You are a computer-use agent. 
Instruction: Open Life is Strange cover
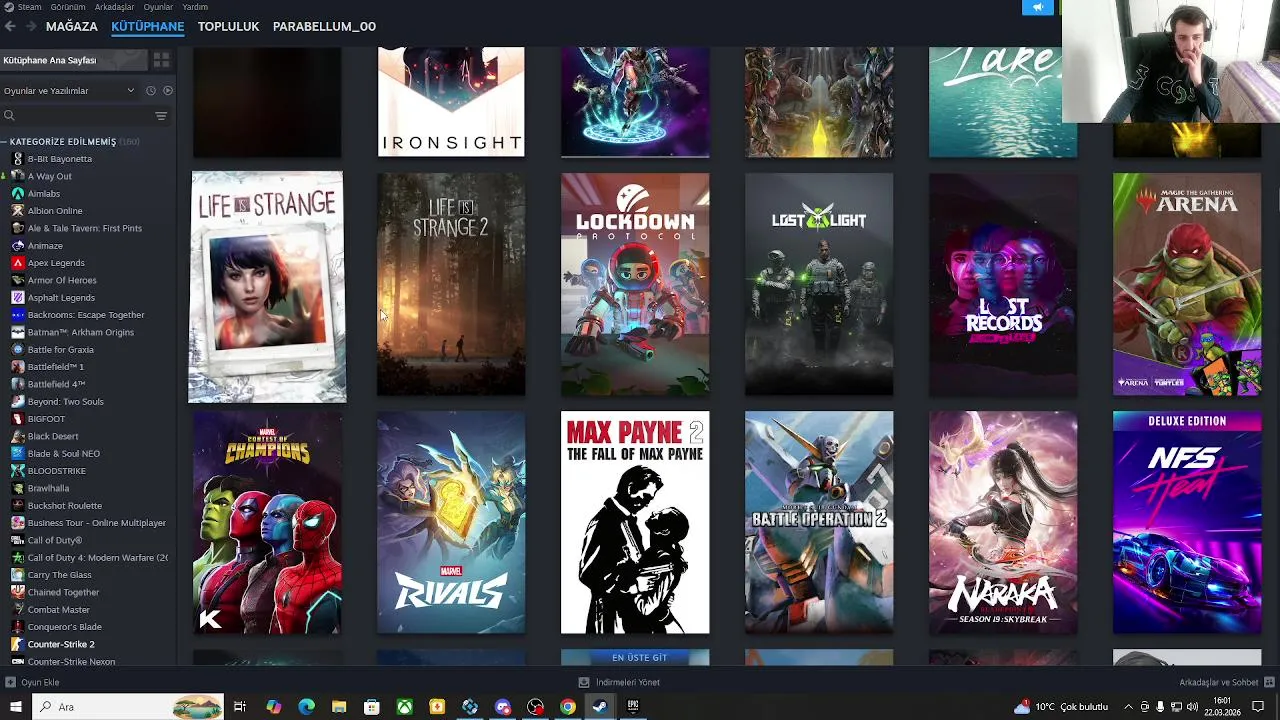tap(267, 287)
